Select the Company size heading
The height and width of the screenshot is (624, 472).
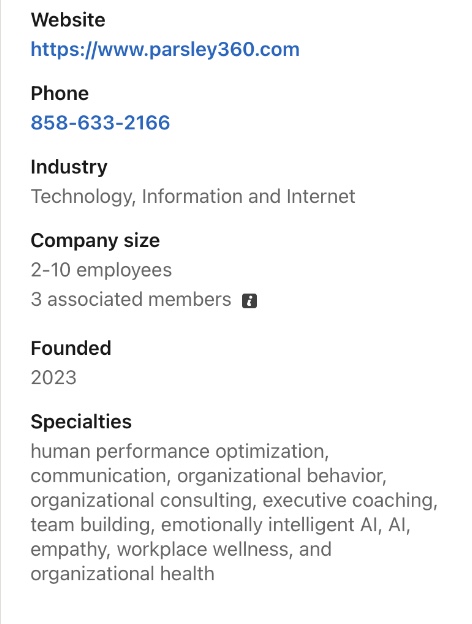tap(95, 241)
